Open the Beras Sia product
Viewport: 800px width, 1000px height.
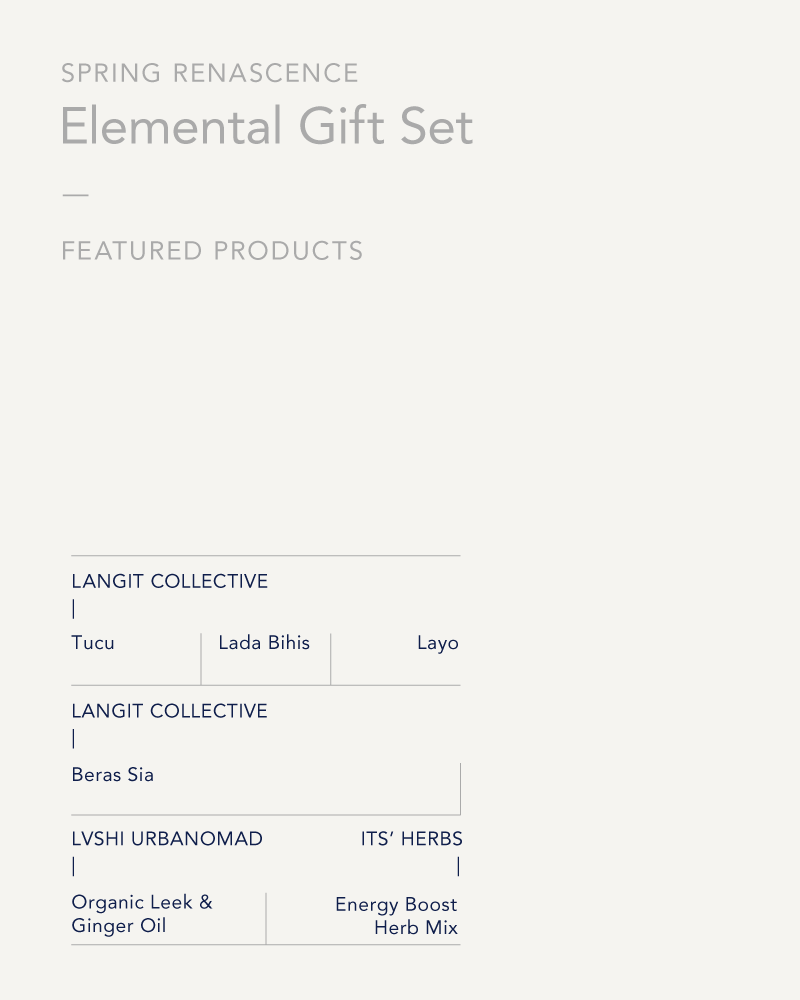[112, 774]
